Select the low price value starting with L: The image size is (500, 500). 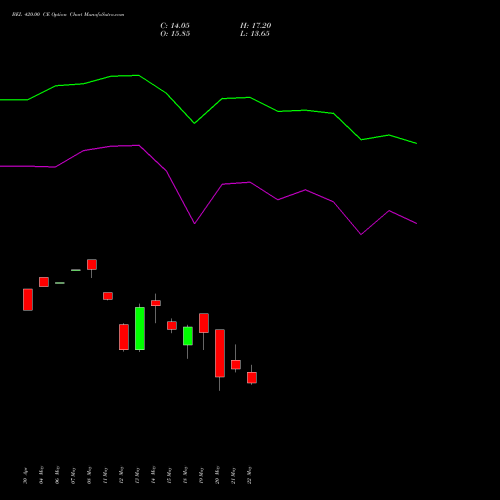point(255,34)
